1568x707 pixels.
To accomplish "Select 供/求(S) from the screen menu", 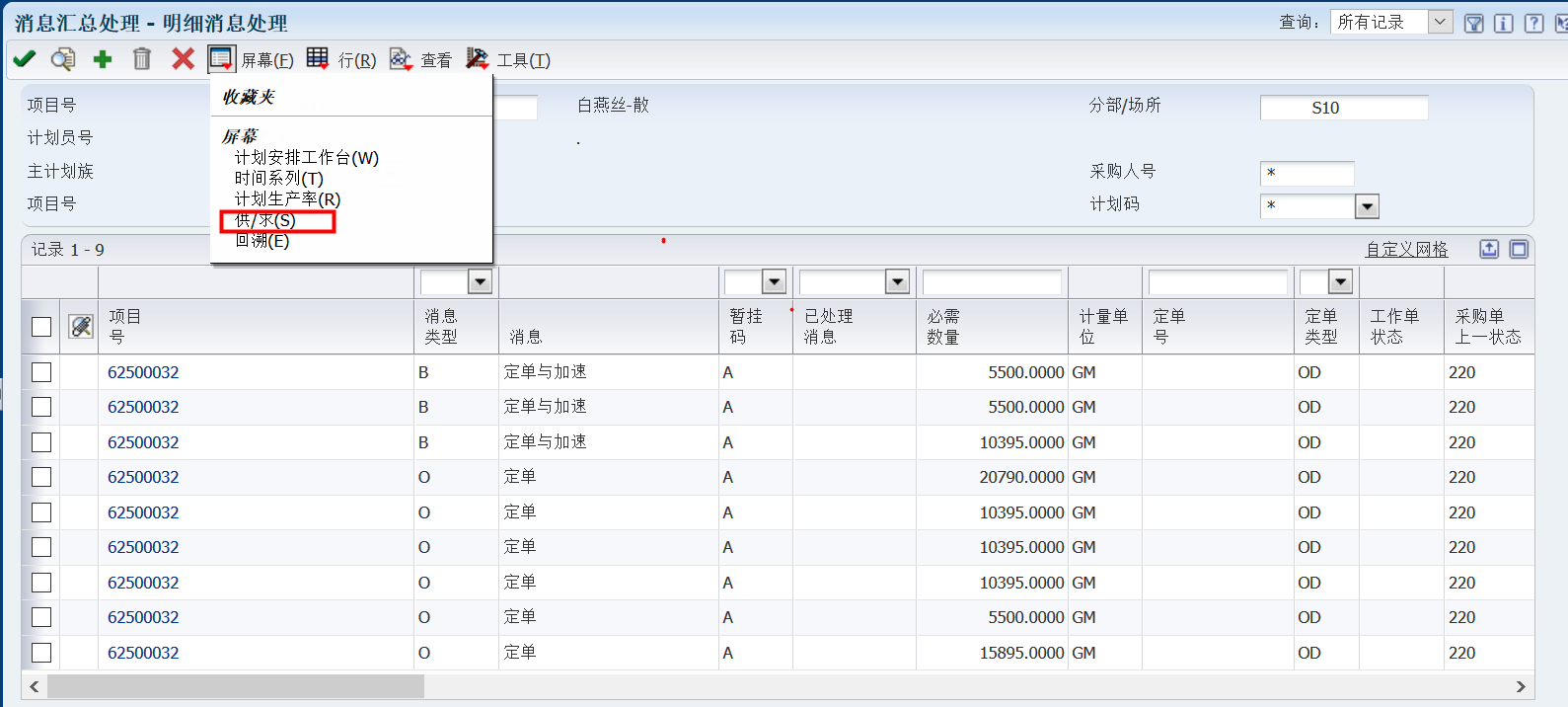I will 265,220.
